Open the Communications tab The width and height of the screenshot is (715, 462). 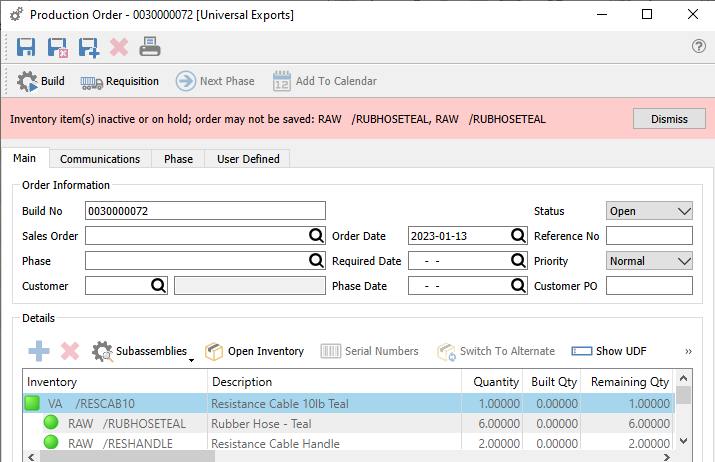point(100,159)
